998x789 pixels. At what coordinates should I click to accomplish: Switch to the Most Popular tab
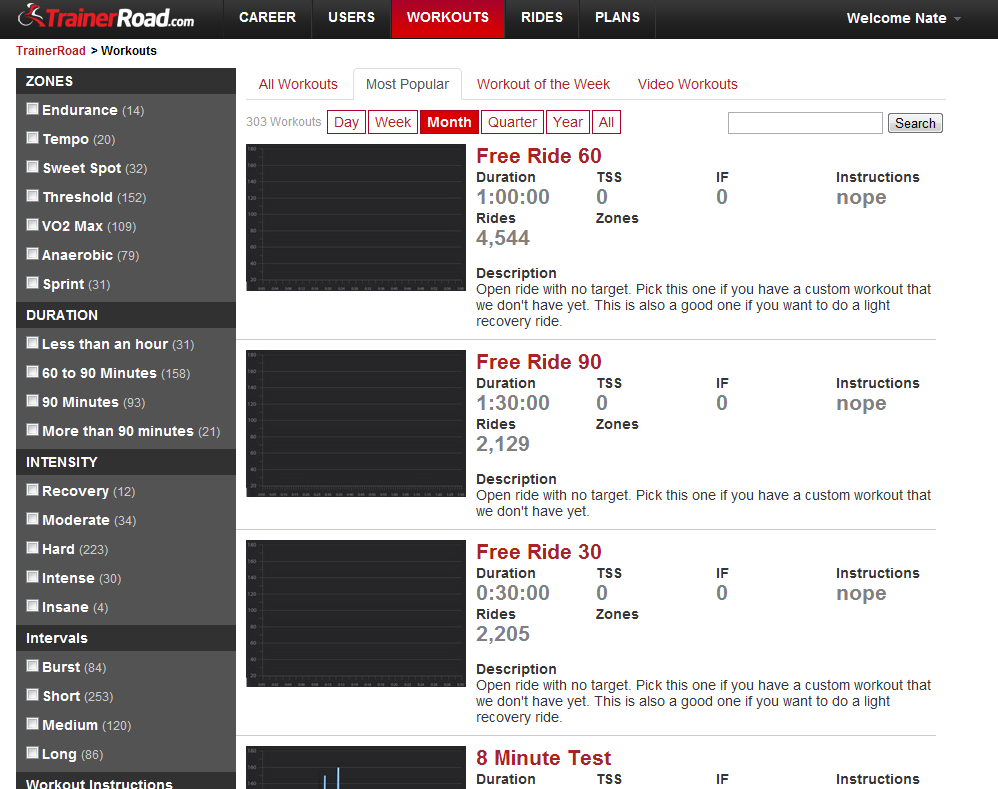[407, 84]
